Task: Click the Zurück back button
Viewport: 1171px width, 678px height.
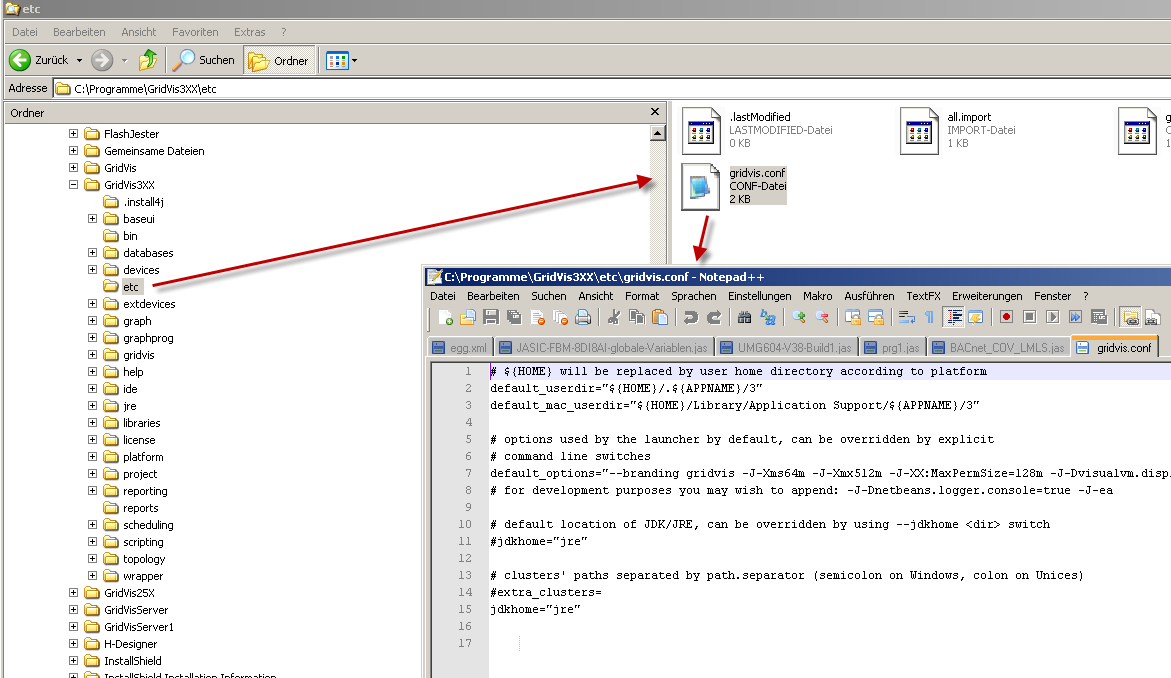Action: (x=40, y=60)
